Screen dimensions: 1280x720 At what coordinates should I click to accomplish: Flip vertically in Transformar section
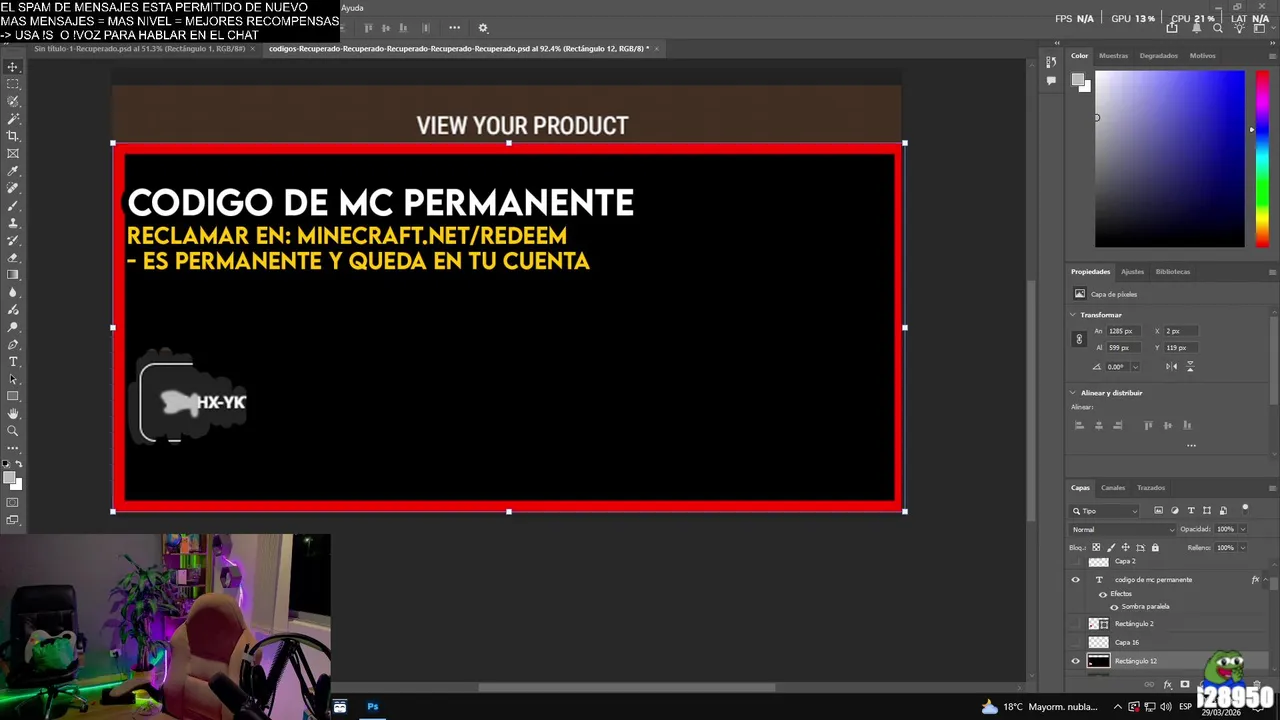[x=1189, y=366]
